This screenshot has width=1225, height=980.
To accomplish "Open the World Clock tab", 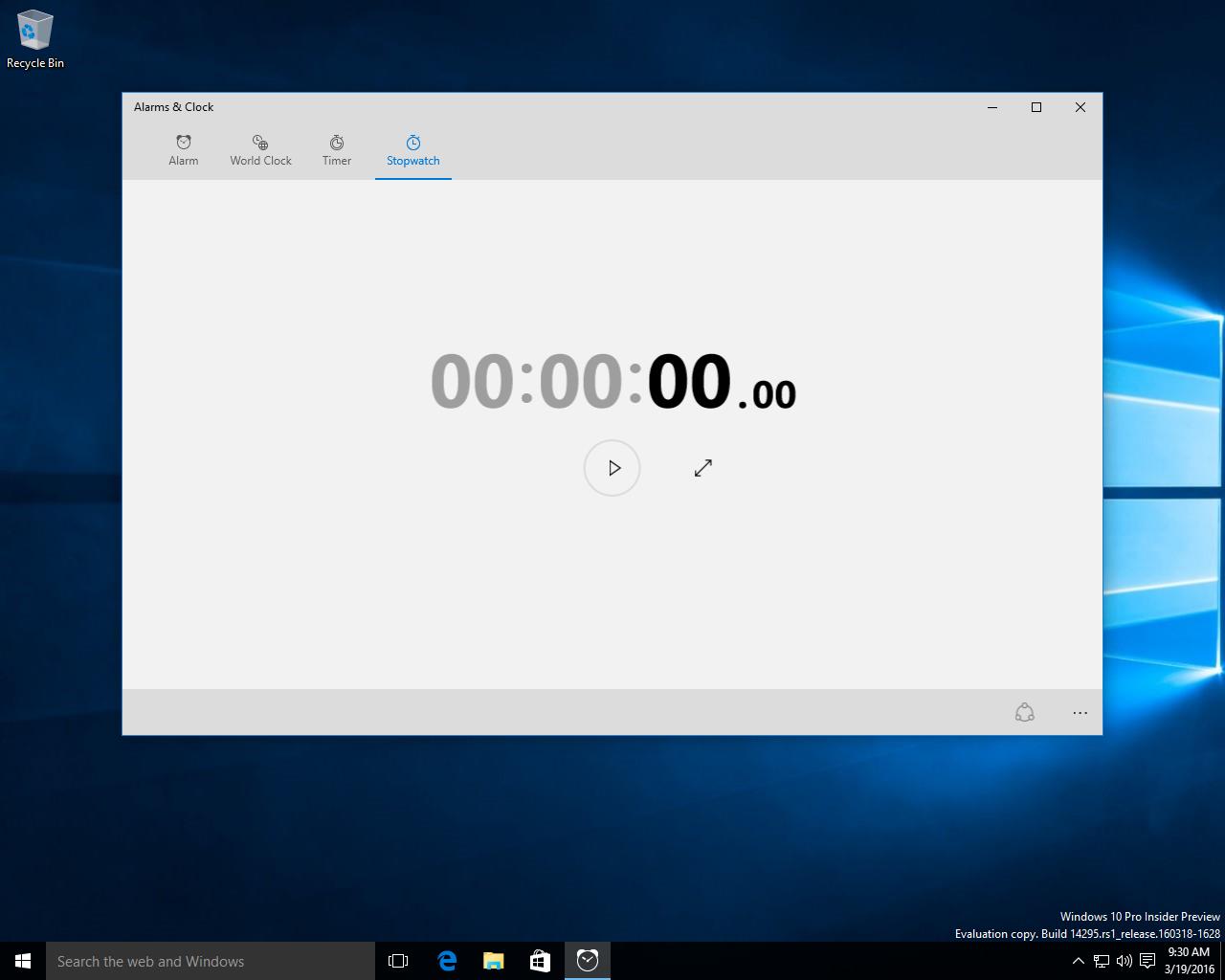I will pos(260,151).
